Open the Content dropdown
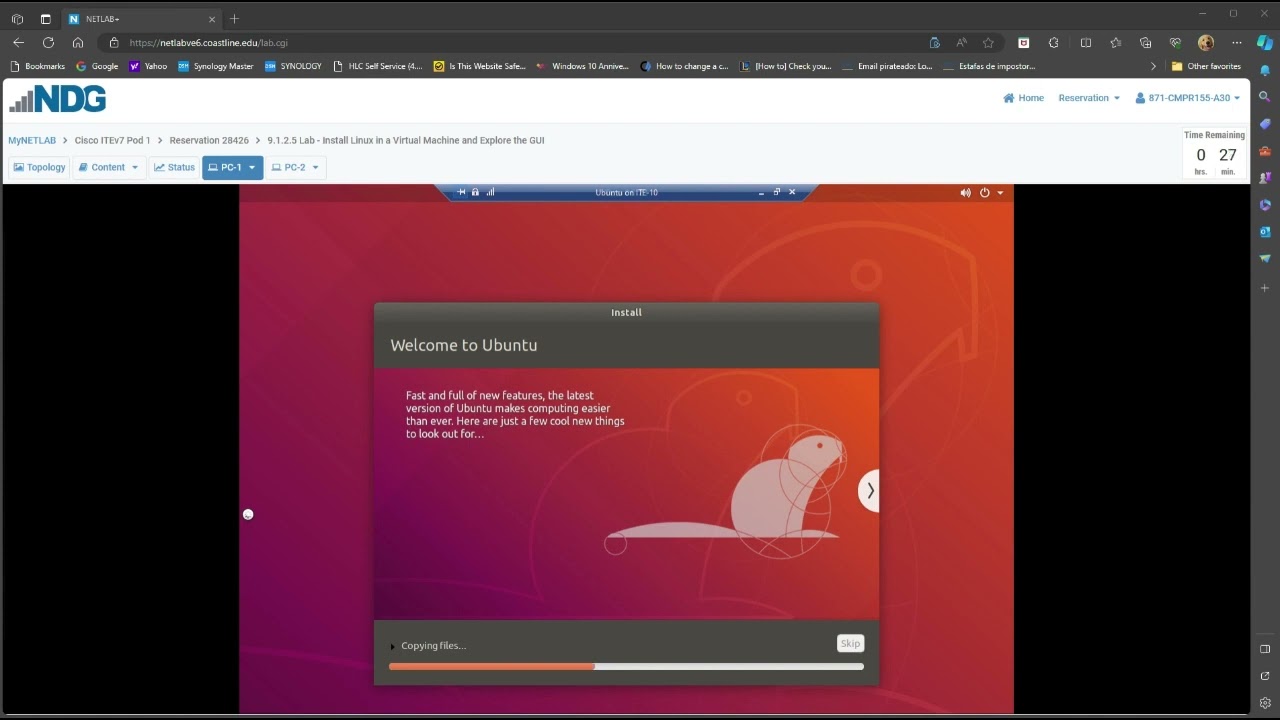 (109, 167)
